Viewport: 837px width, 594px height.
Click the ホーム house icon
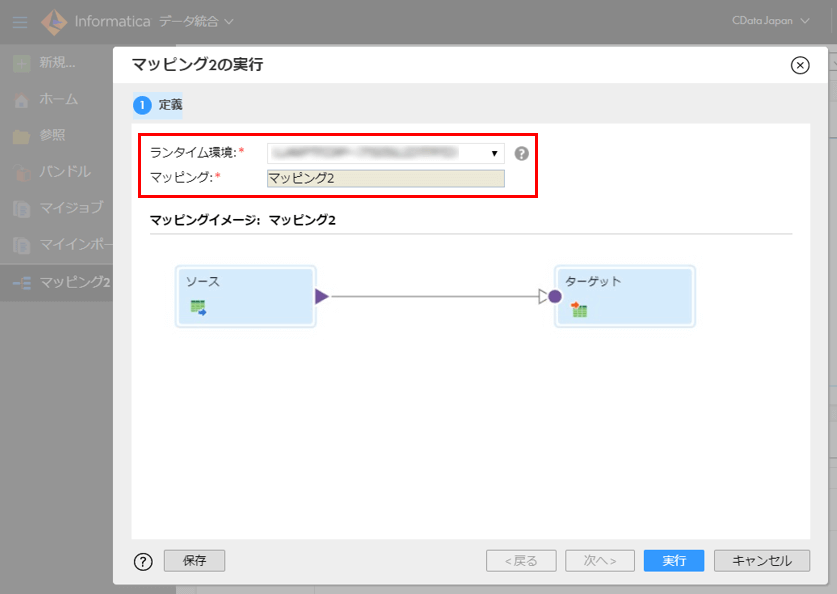point(21,100)
